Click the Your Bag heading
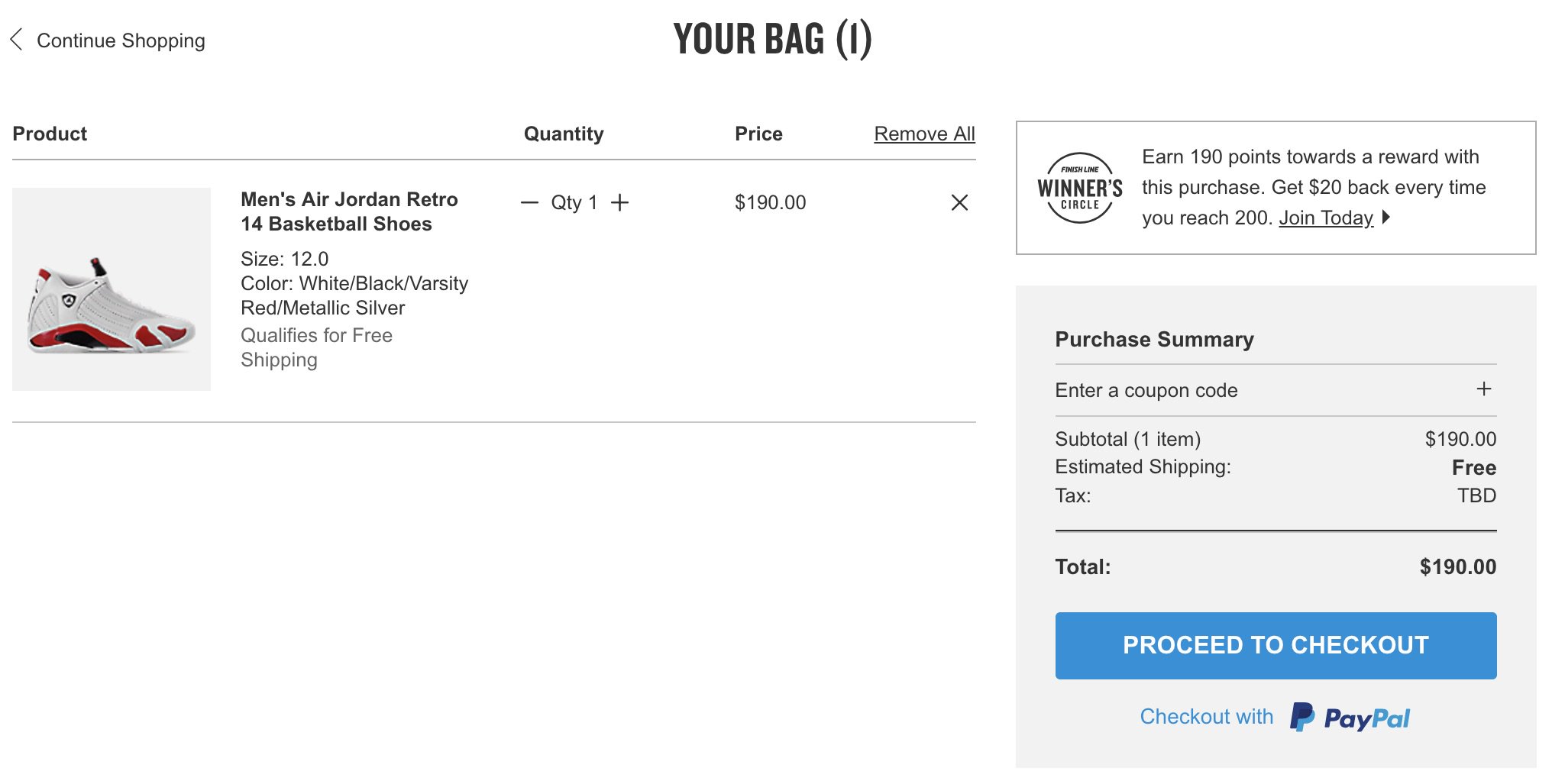Screen dimensions: 1552x784 pos(772,40)
